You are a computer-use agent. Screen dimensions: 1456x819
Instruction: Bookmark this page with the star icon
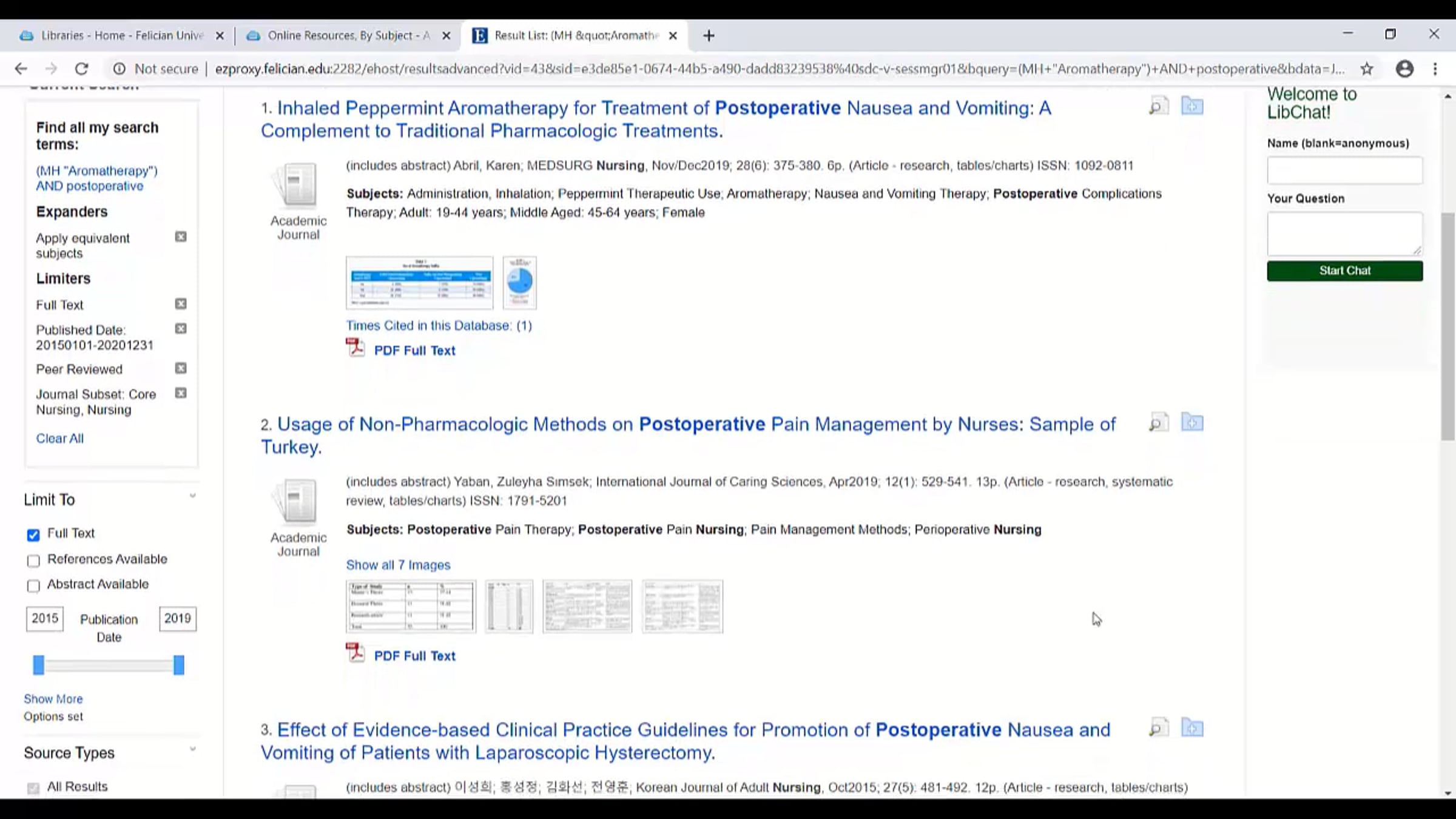tap(1367, 69)
